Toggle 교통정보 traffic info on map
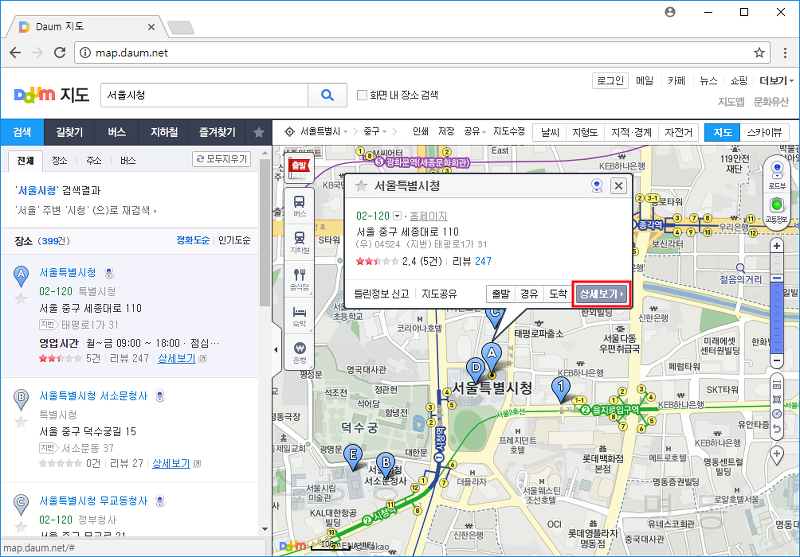The width and height of the screenshot is (800, 557). click(x=777, y=209)
